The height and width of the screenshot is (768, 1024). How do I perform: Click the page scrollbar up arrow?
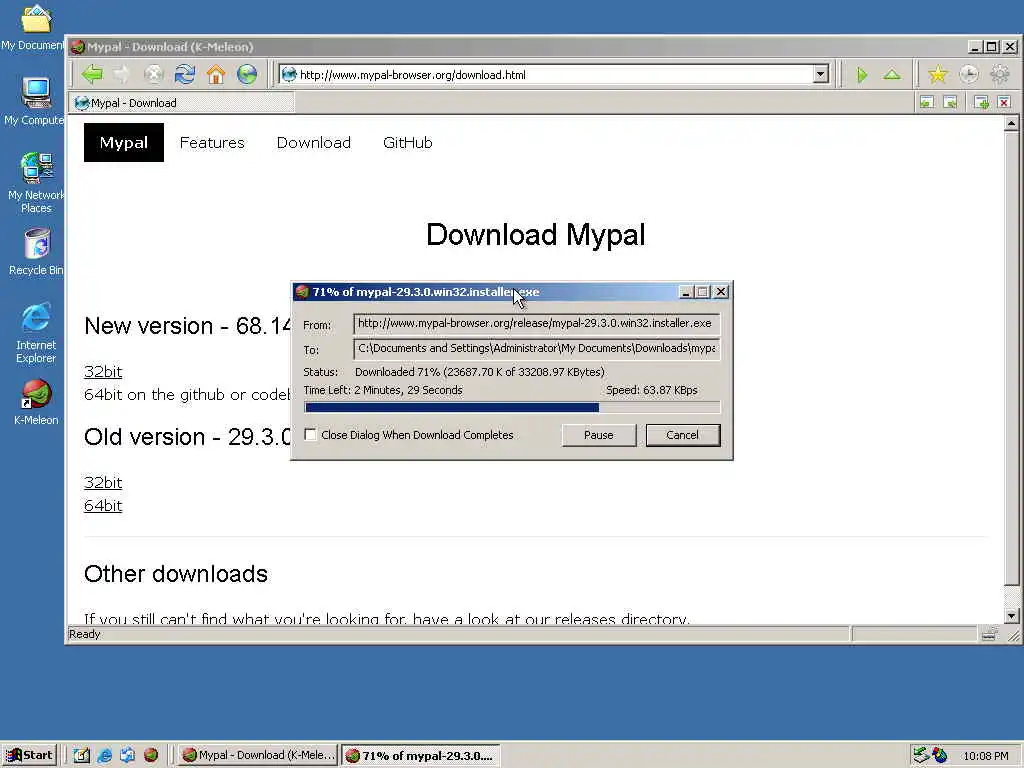click(1012, 123)
